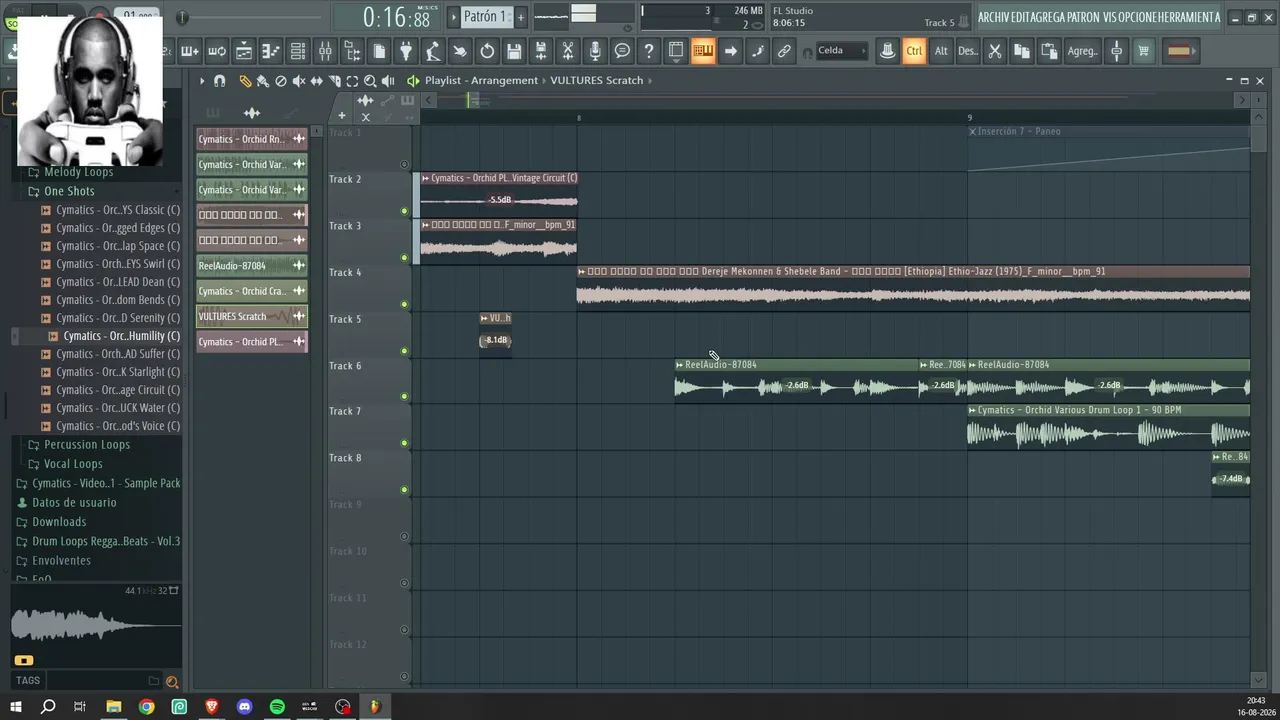Open File Explorer from the taskbar
The height and width of the screenshot is (720, 1280).
coord(114,707)
